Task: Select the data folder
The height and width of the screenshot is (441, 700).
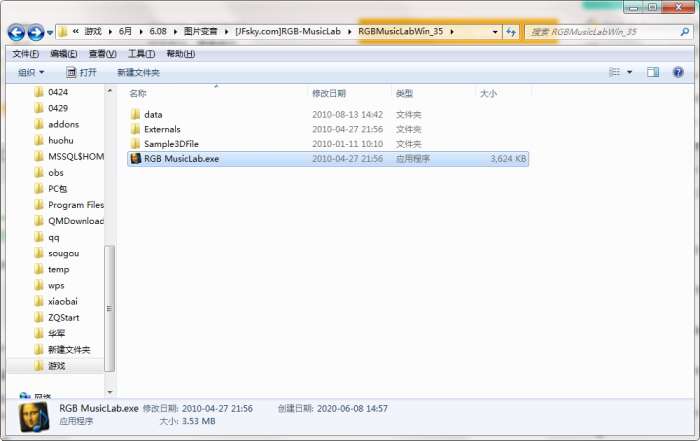Action: [153, 115]
